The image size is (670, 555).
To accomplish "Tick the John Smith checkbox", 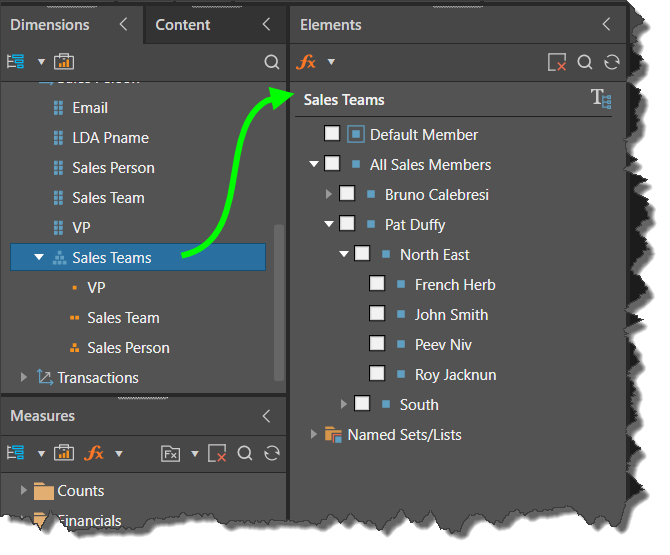I will (x=377, y=314).
